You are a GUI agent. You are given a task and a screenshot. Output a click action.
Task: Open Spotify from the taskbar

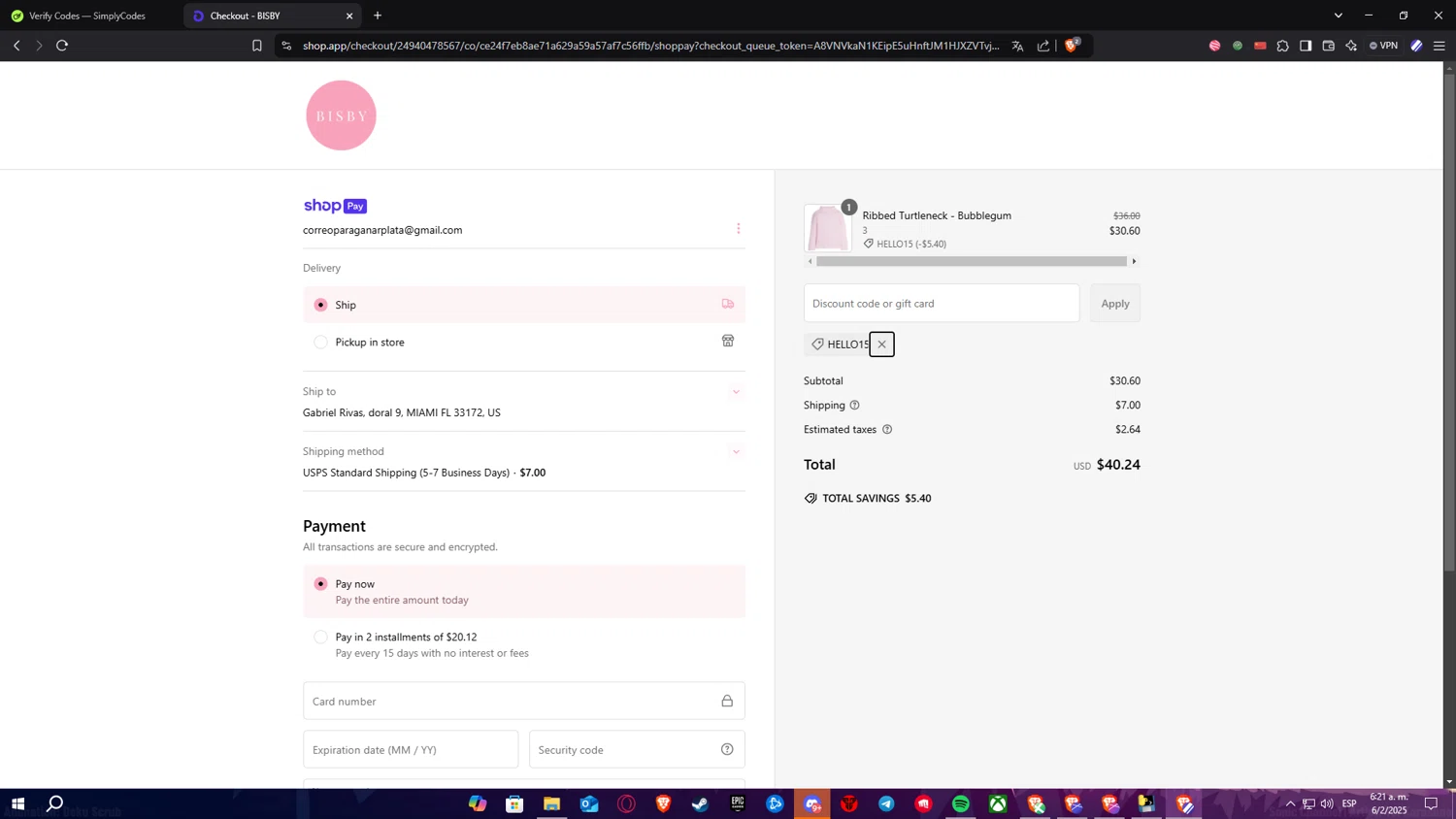click(961, 803)
